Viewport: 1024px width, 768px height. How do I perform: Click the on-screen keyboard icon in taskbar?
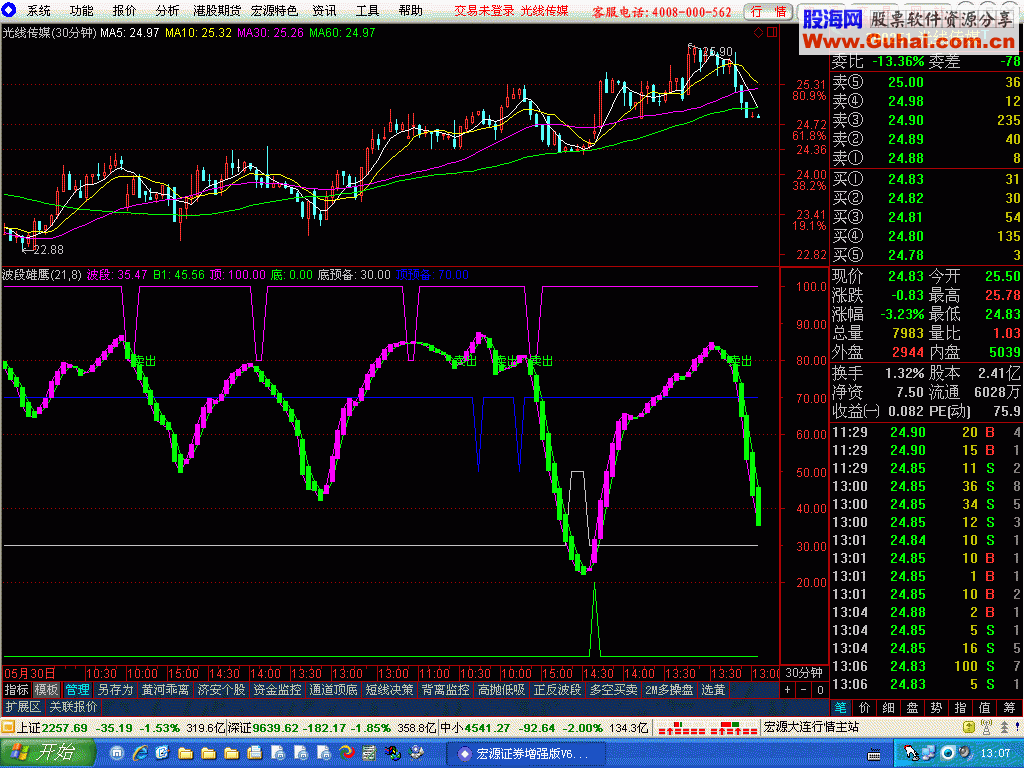coord(874,754)
